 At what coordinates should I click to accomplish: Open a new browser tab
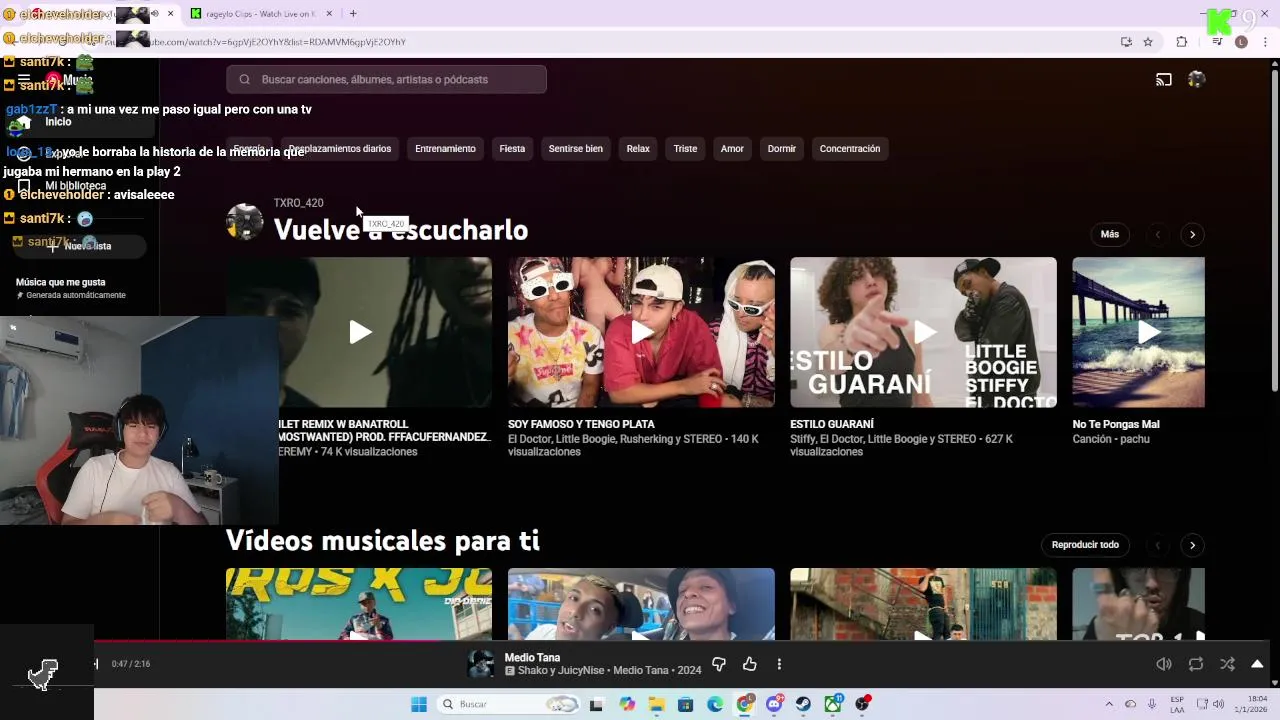coord(353,14)
